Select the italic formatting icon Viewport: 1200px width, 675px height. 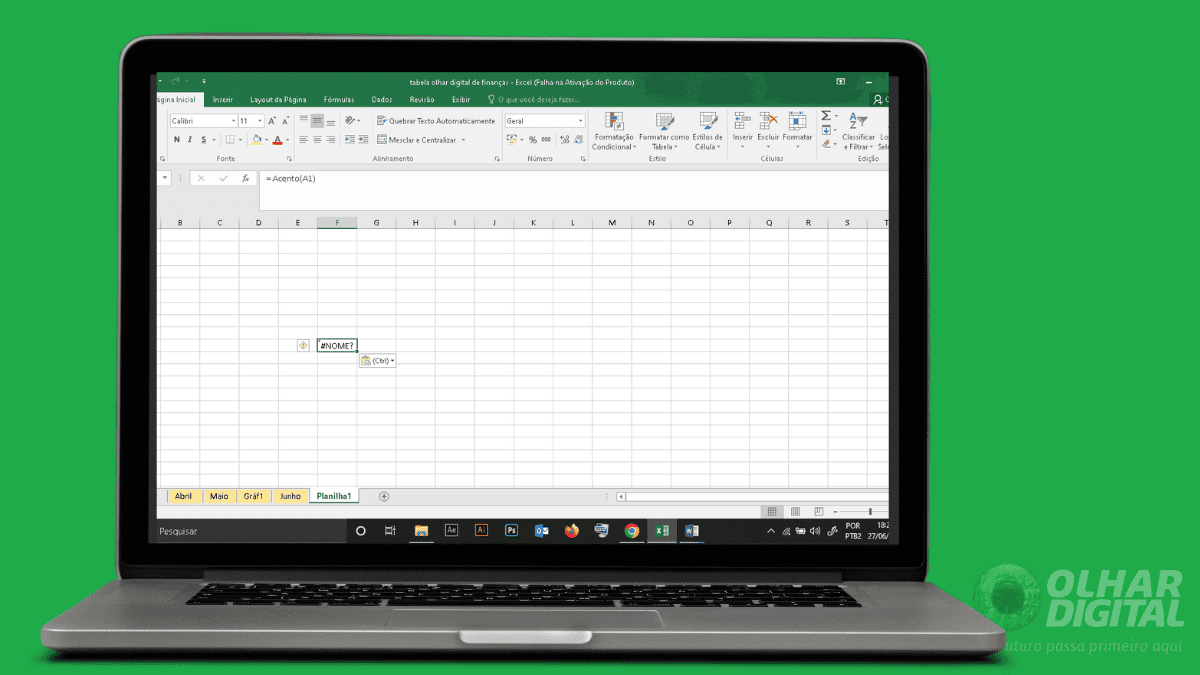click(x=190, y=139)
